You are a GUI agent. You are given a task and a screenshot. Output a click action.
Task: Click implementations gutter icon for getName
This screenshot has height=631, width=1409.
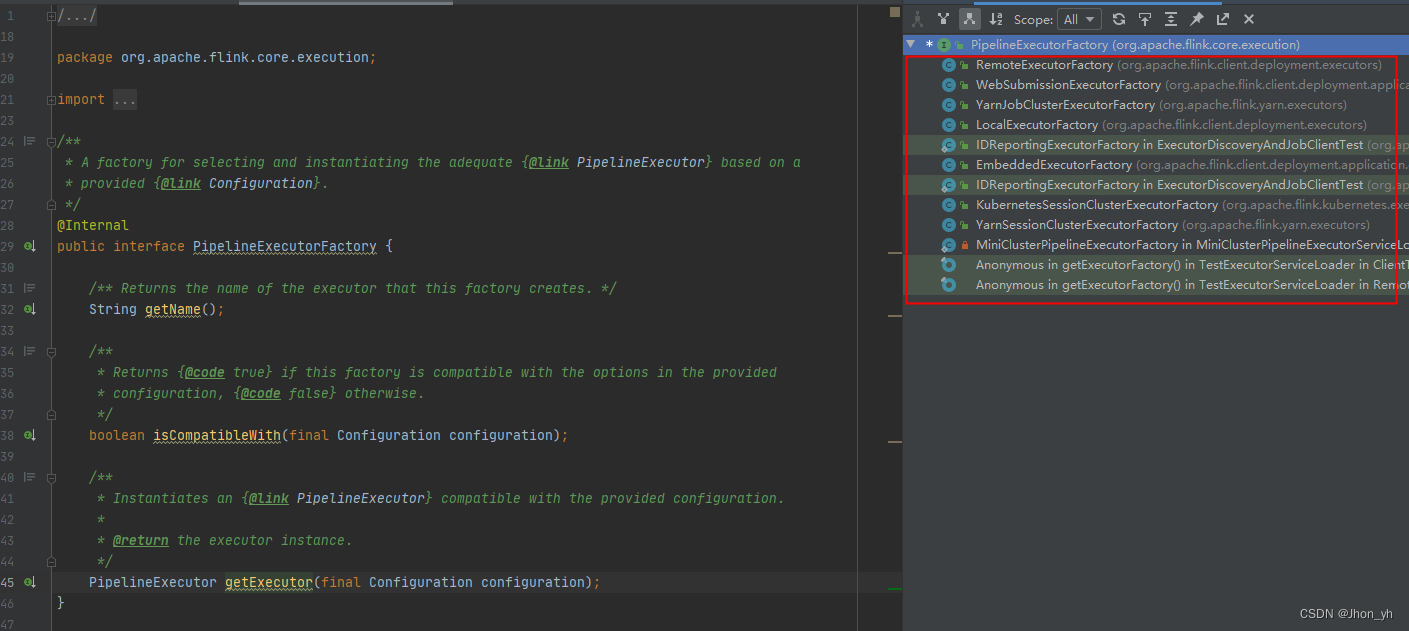click(30, 309)
